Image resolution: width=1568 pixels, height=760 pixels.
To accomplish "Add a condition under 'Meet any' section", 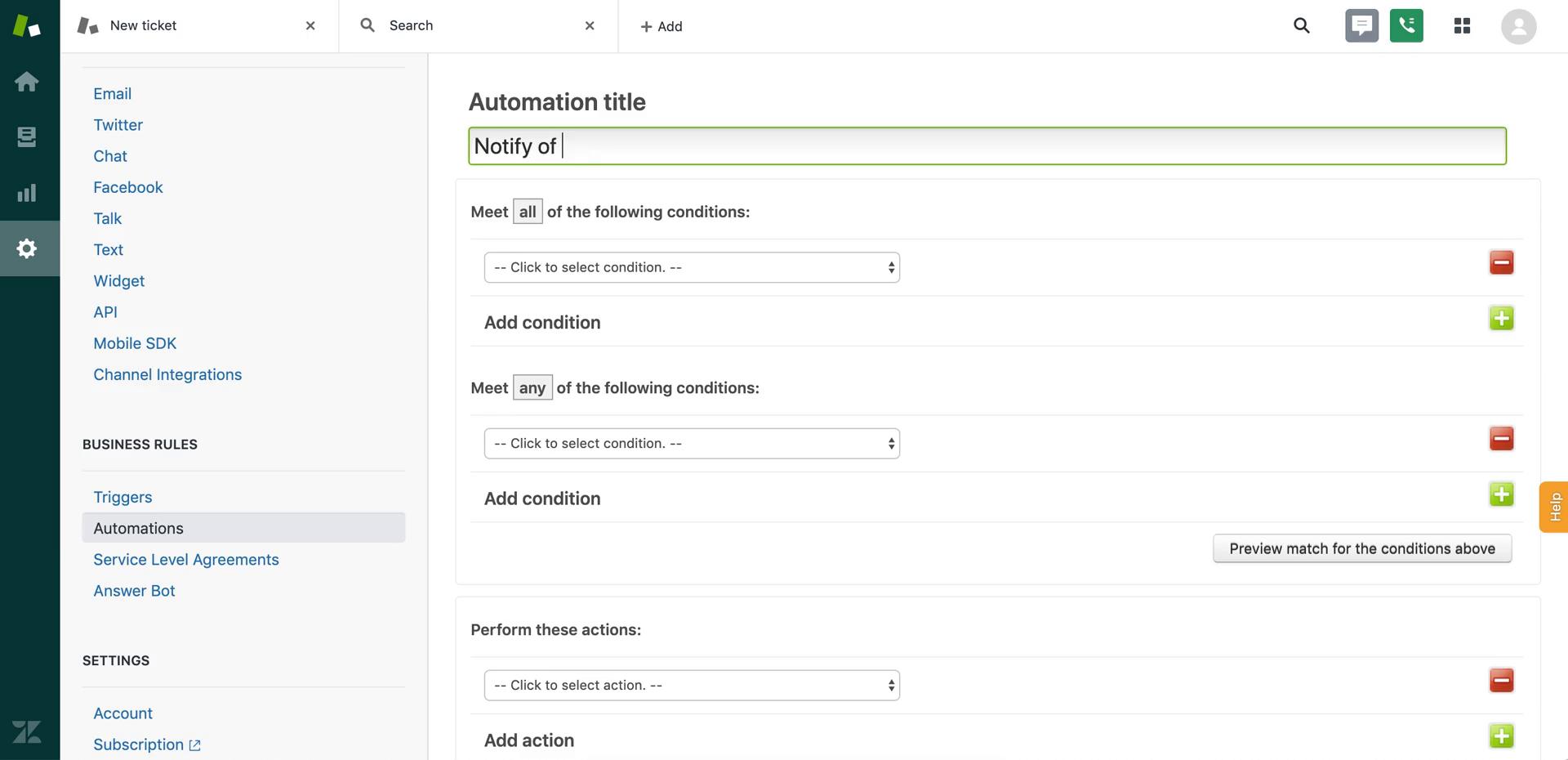I will [x=1501, y=494].
